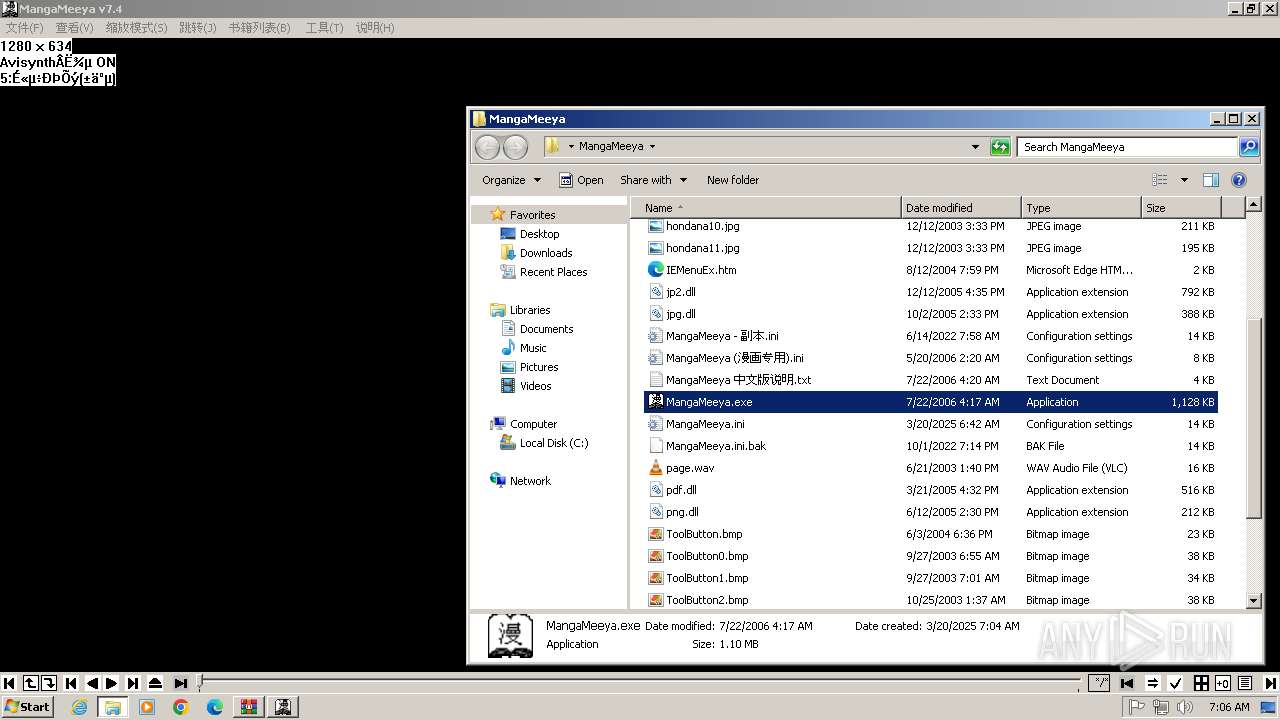
Task: Sort files by the Type column header
Action: coord(1081,207)
